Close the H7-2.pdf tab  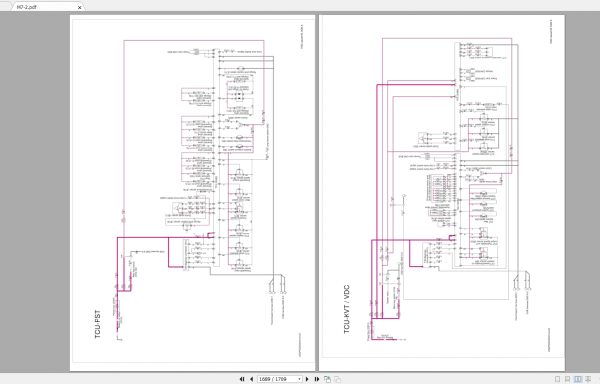pos(80,7)
